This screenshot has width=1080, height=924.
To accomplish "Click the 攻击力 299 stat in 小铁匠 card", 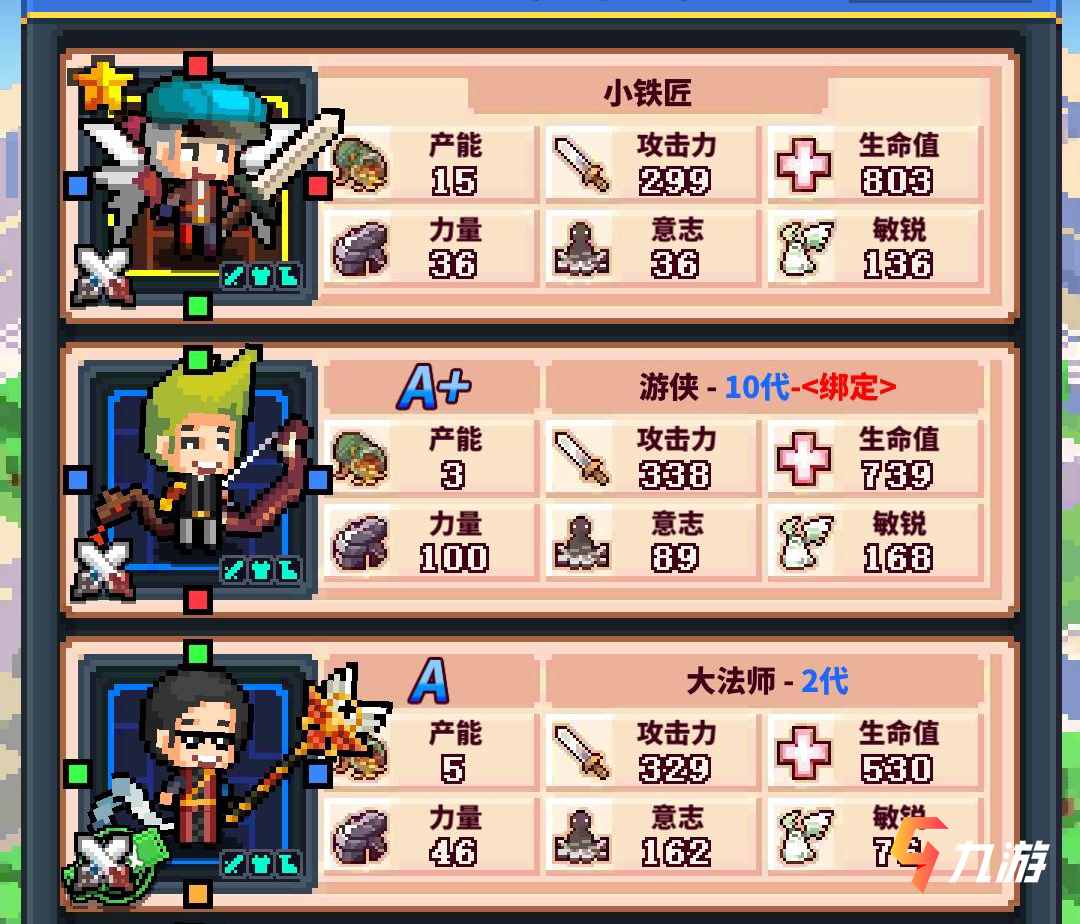I will pos(653,164).
